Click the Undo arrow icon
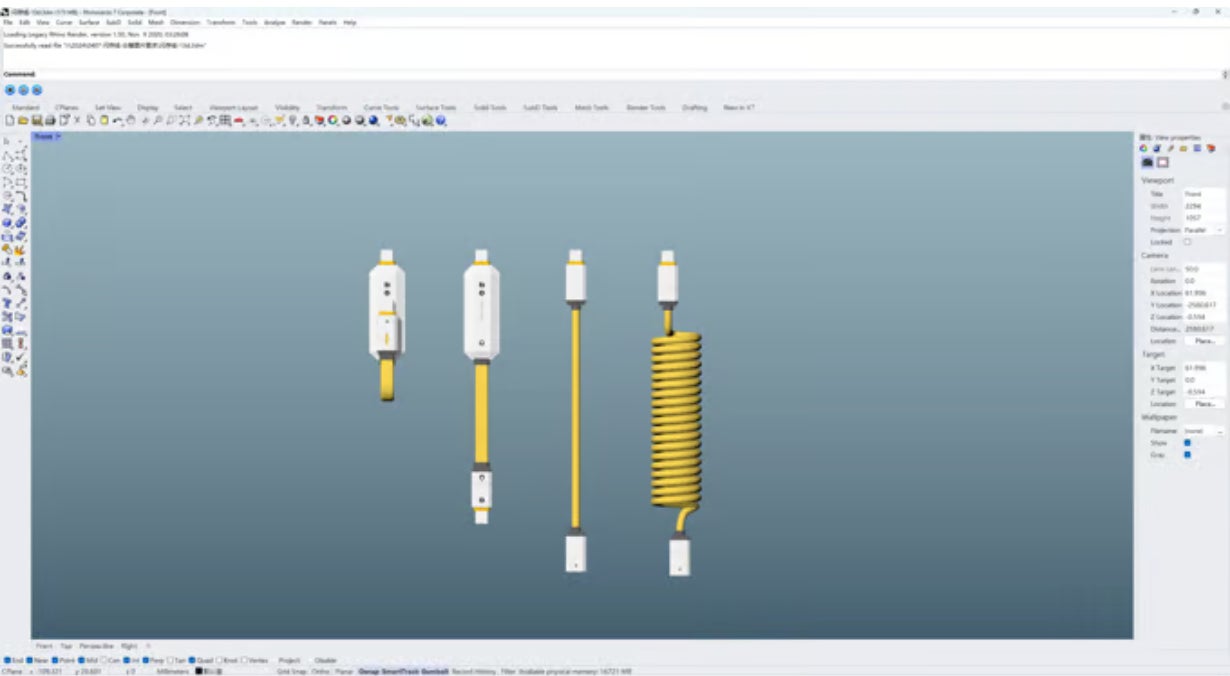Screen dimensions: 1230x676 (118, 121)
